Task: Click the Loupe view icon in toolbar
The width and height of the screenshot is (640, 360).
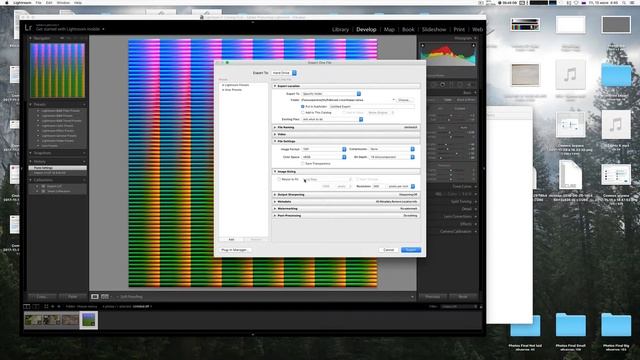Action: click(x=95, y=297)
